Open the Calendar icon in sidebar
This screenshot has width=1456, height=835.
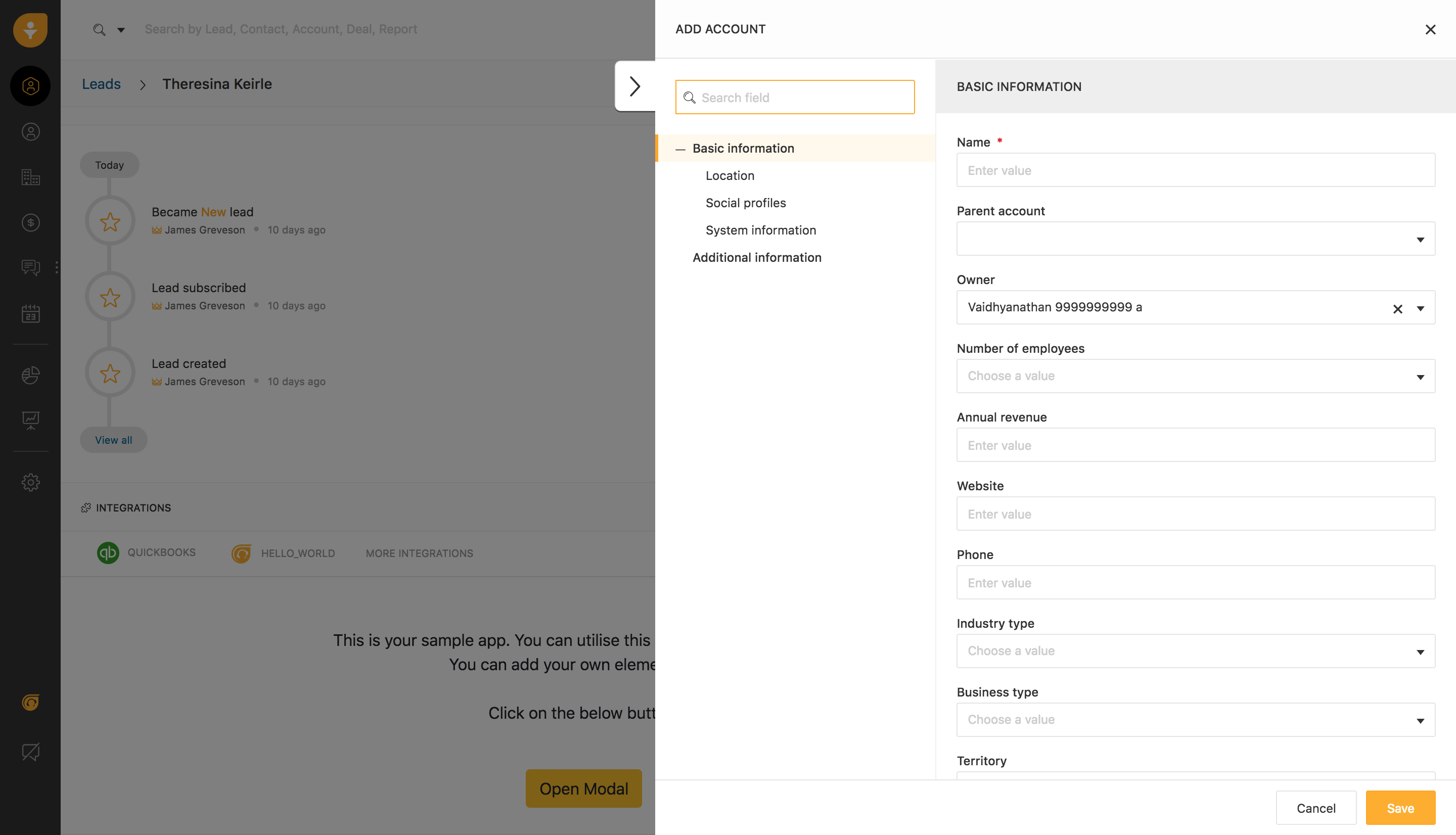[x=30, y=313]
